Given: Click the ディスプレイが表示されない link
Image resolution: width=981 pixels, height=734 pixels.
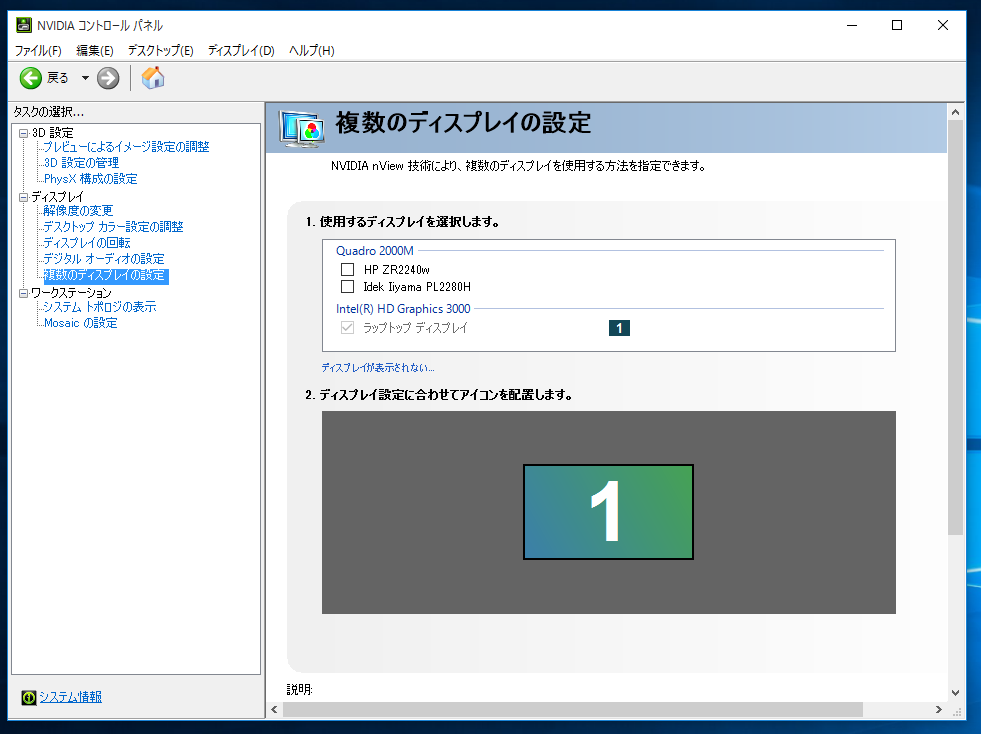Looking at the screenshot, I should pos(378,368).
